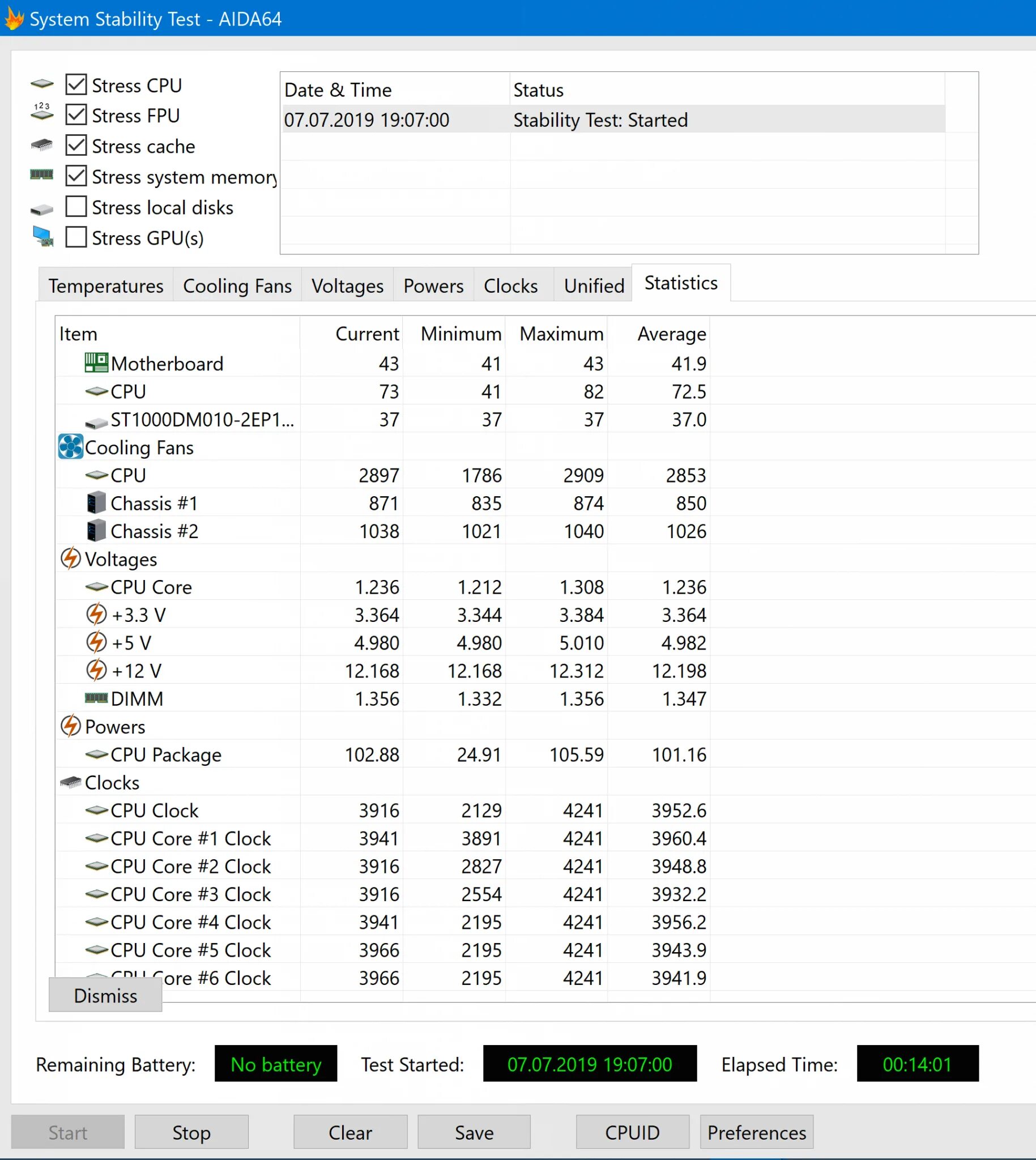Enable the Stress GPU(s) checkbox
This screenshot has height=1160, width=1036.
click(x=76, y=237)
